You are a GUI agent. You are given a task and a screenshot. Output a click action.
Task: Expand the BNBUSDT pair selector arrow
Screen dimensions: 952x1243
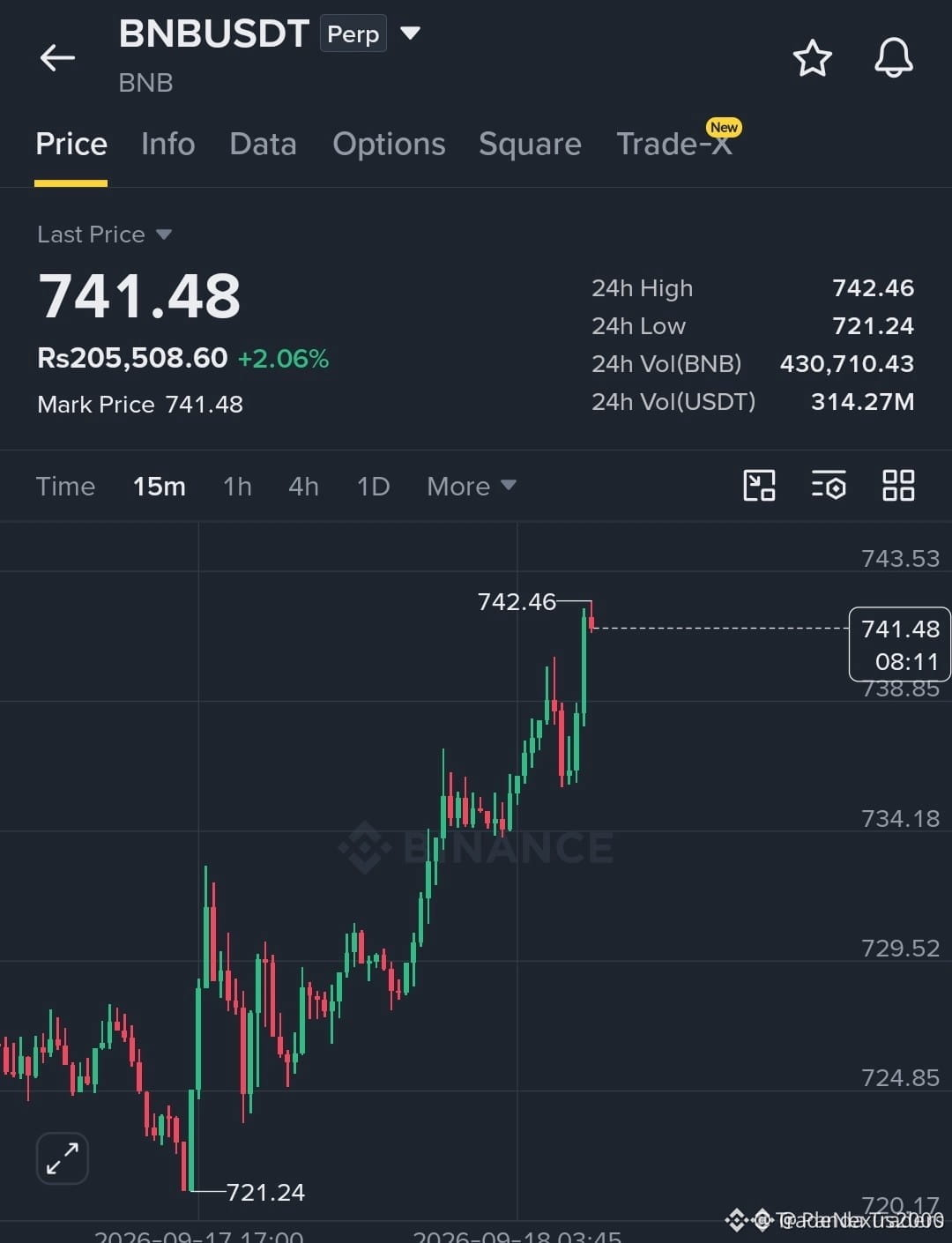coord(410,33)
